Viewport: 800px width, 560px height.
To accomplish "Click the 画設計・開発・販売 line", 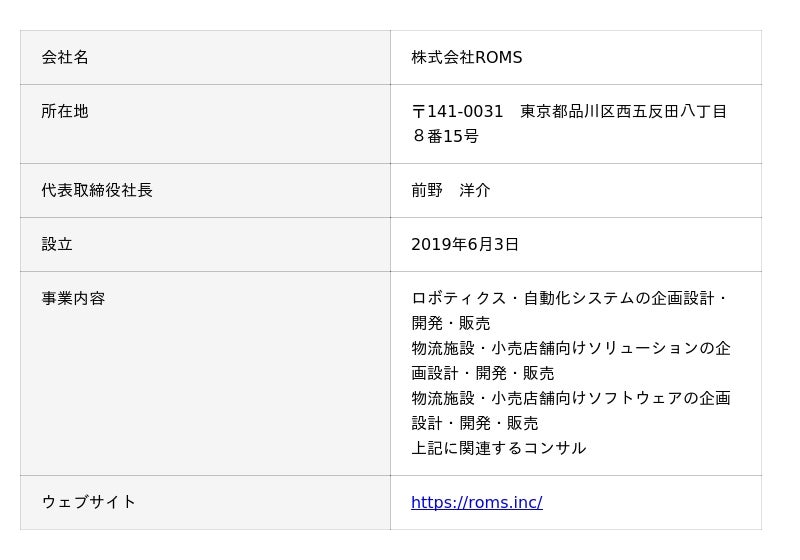I will point(483,373).
